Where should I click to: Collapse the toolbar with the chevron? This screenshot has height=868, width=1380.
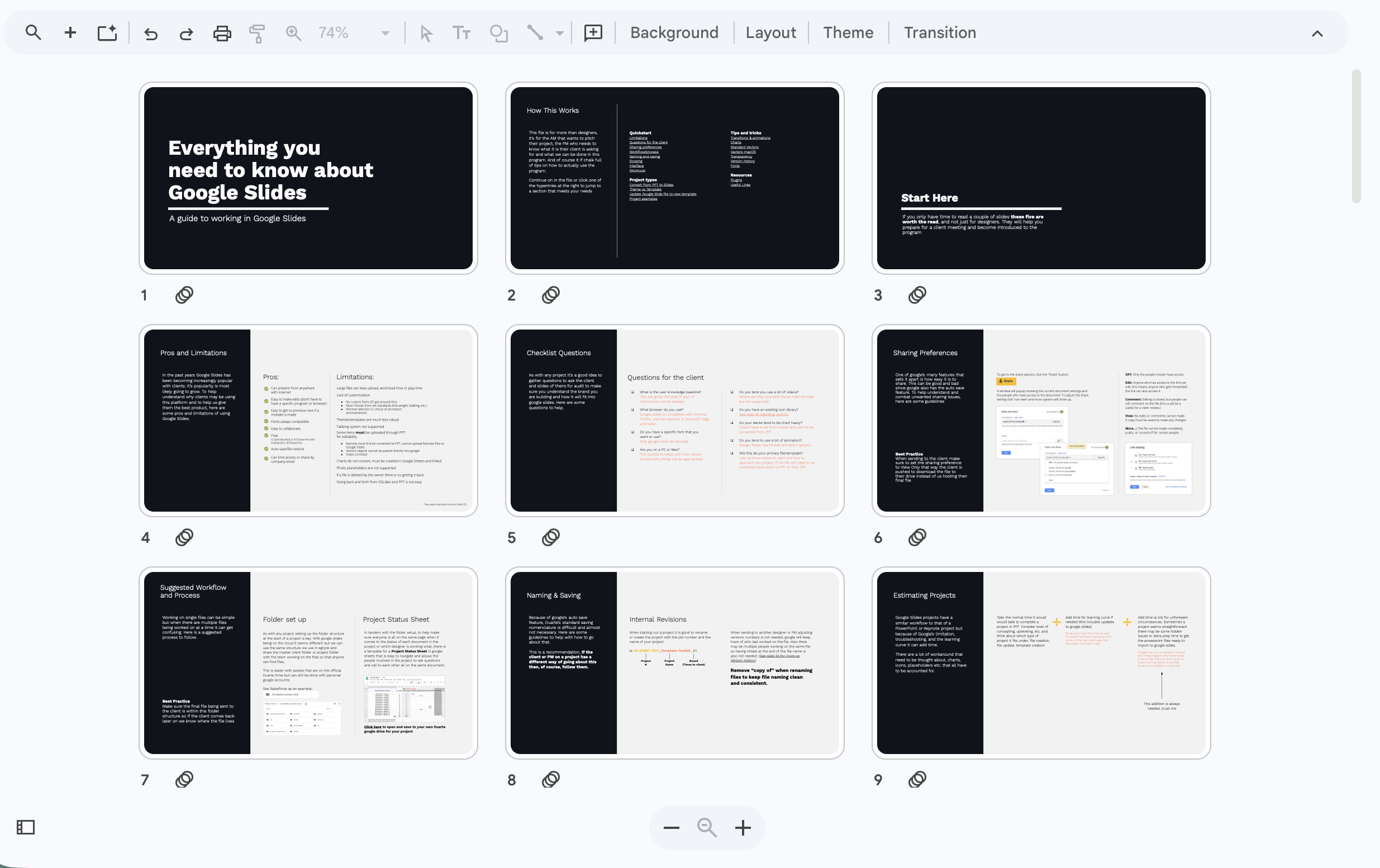coord(1317,34)
